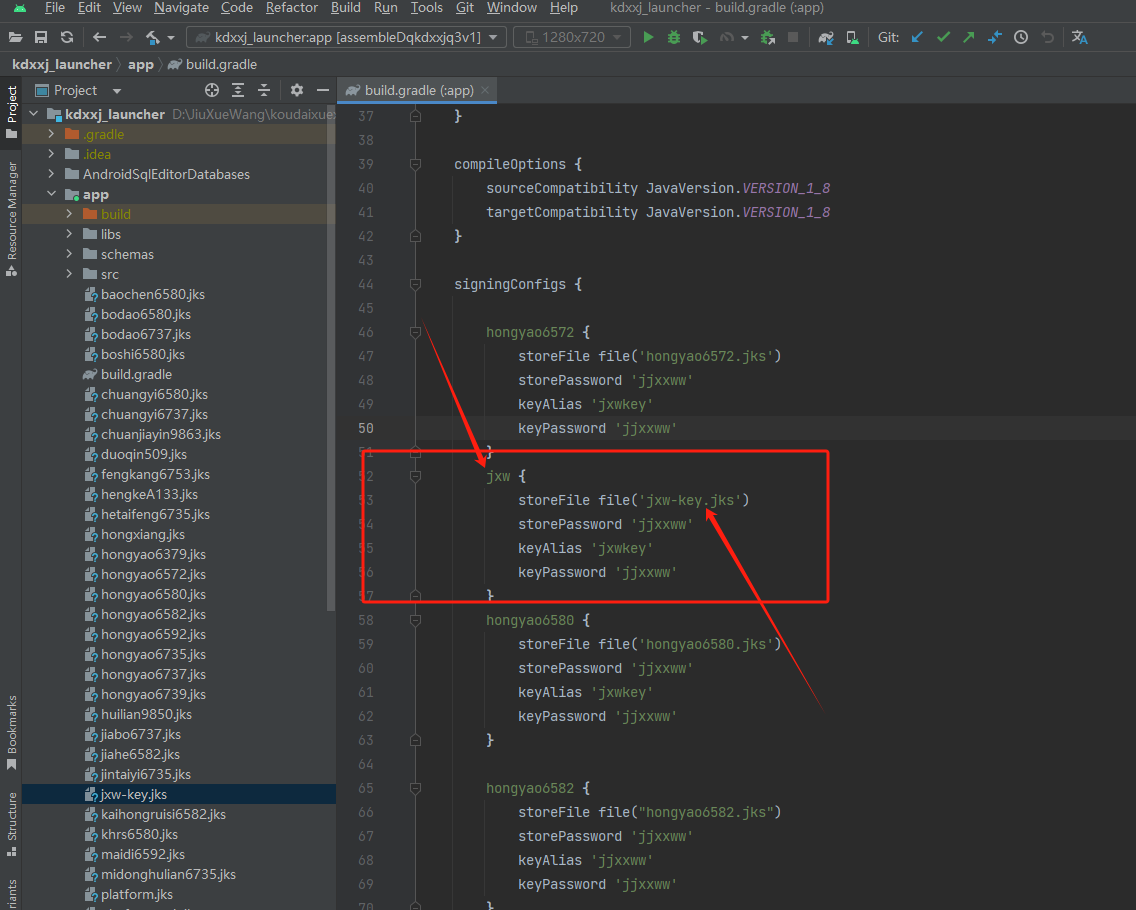Click the Git Commit checkmark icon

[x=943, y=37]
